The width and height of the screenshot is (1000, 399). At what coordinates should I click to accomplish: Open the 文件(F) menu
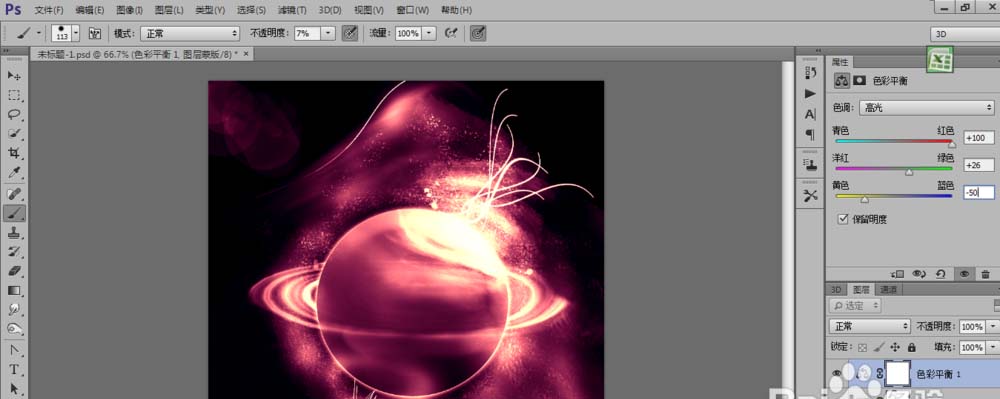pos(49,10)
